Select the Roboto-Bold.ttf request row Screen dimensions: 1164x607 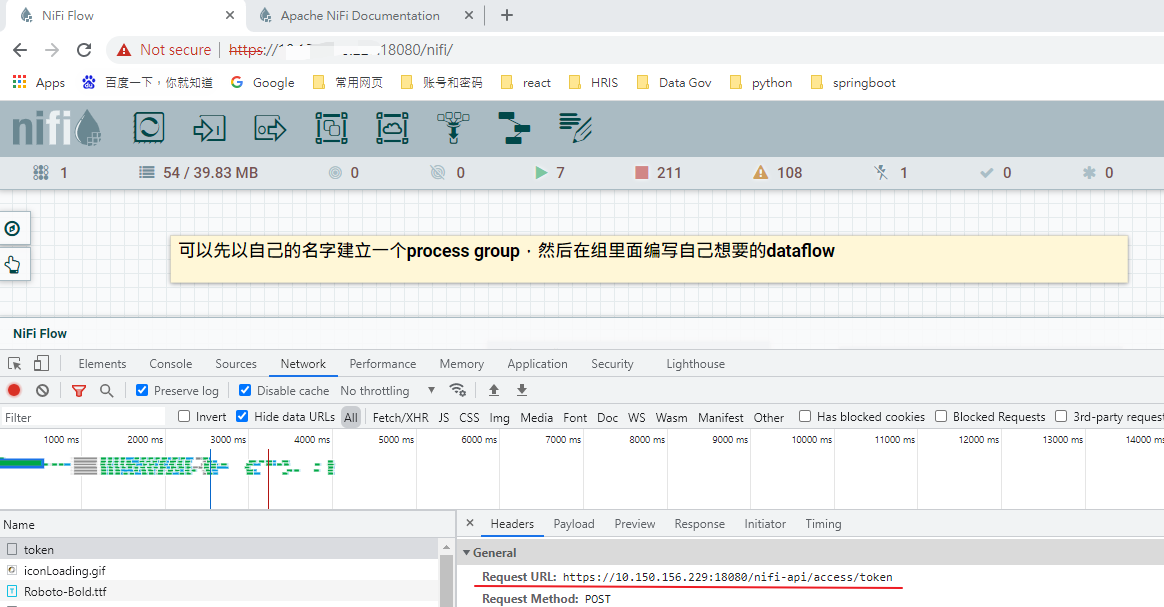[220, 591]
